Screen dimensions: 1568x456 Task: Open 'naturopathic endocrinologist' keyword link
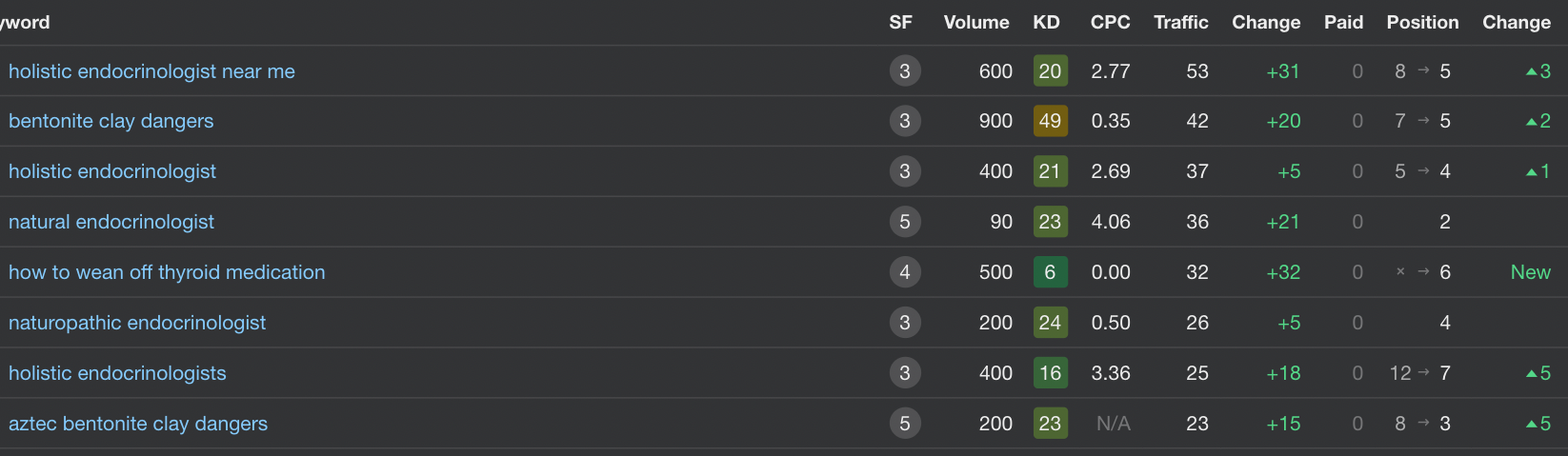pos(137,323)
